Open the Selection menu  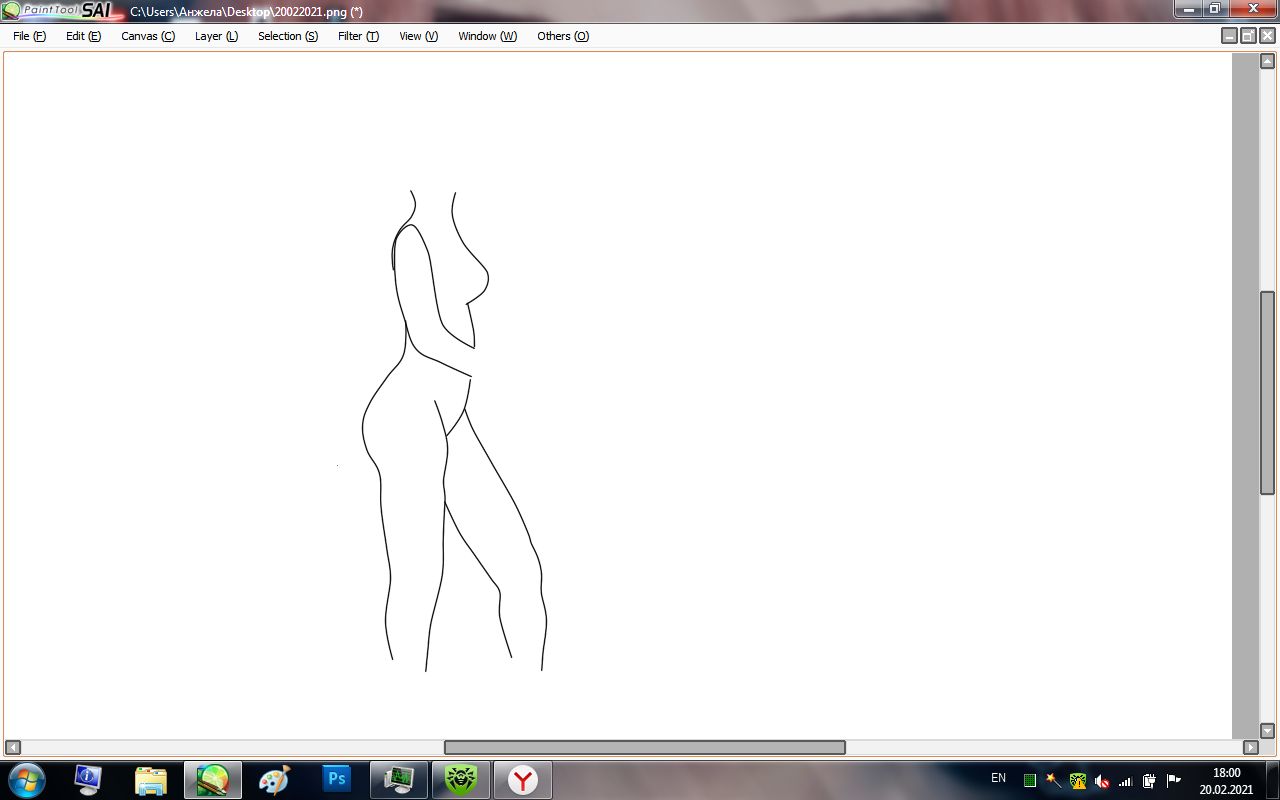[x=288, y=36]
